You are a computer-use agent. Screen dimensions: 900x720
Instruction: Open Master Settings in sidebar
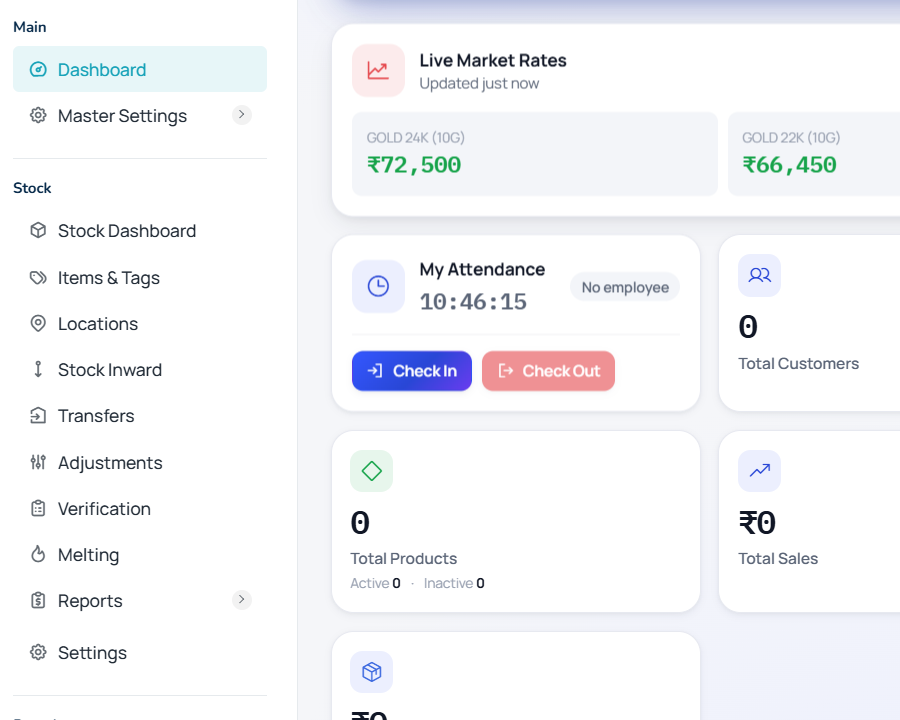139,115
